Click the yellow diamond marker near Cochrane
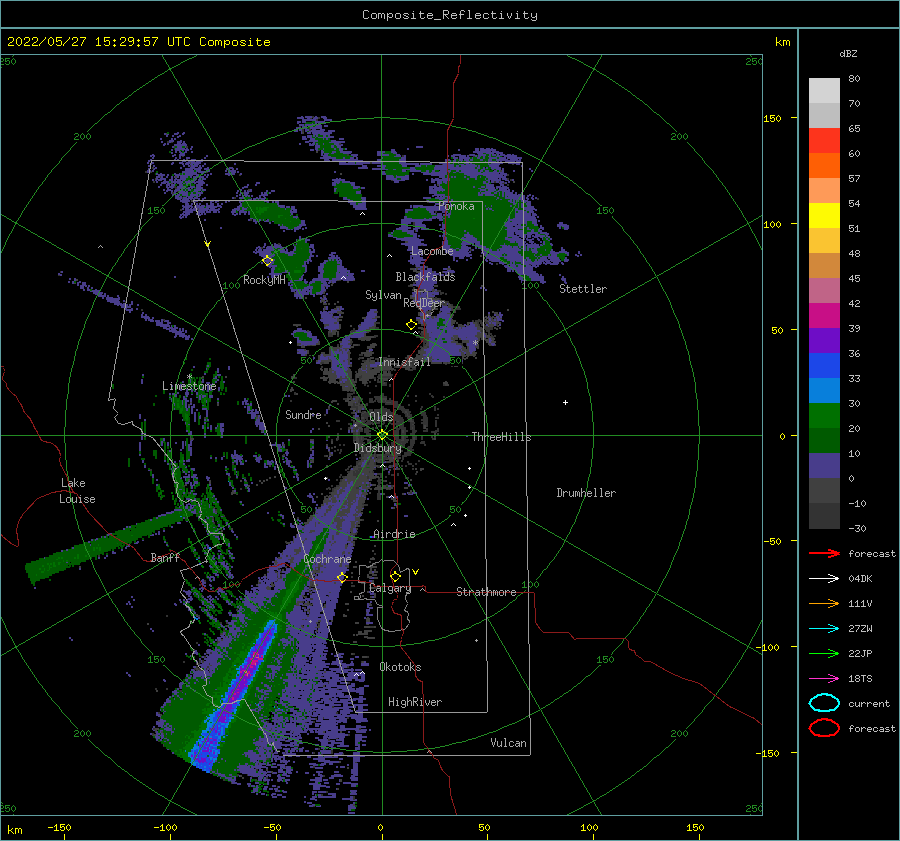900x841 pixels. [342, 577]
